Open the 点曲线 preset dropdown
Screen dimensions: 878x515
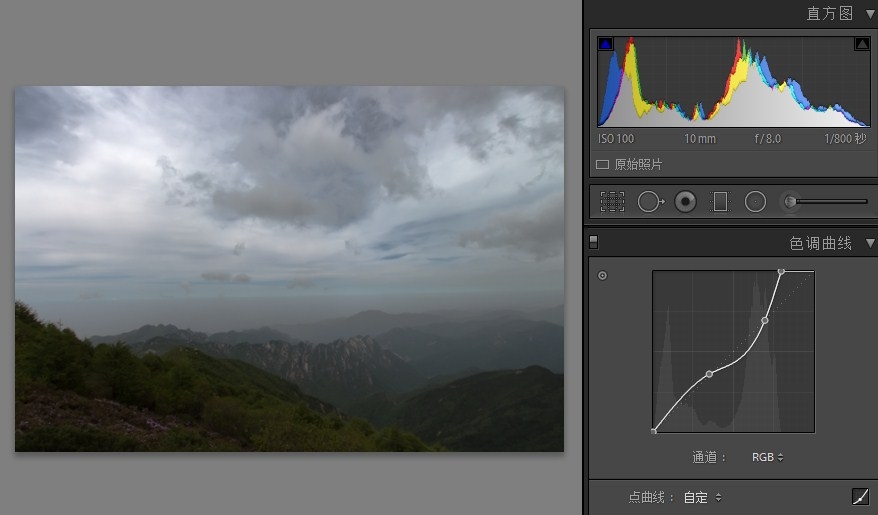[x=702, y=497]
